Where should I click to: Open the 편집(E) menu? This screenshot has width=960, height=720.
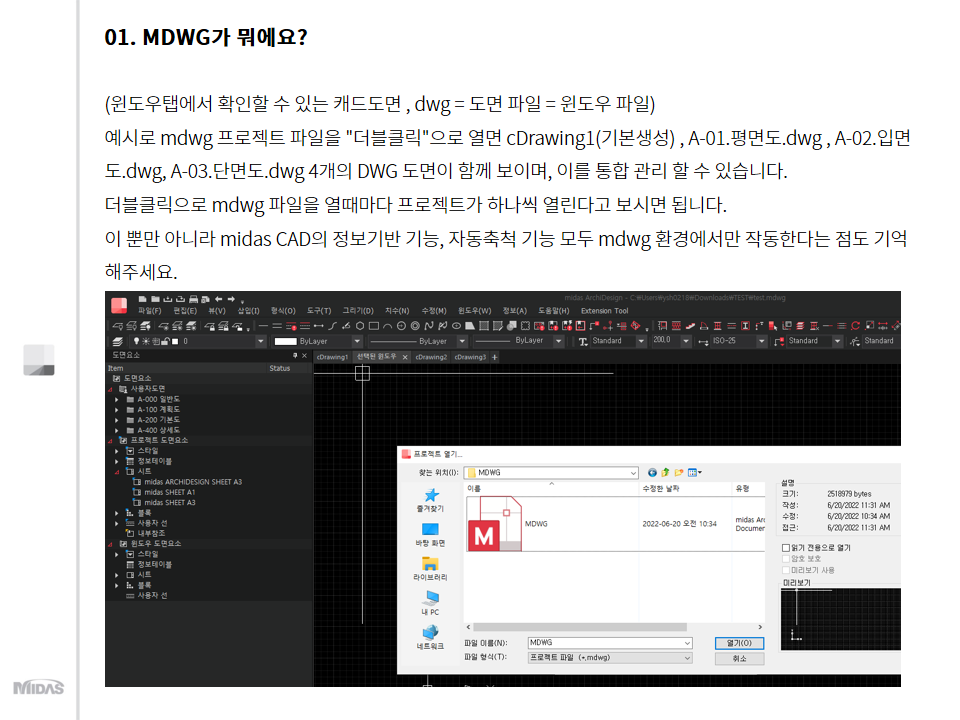tap(185, 311)
